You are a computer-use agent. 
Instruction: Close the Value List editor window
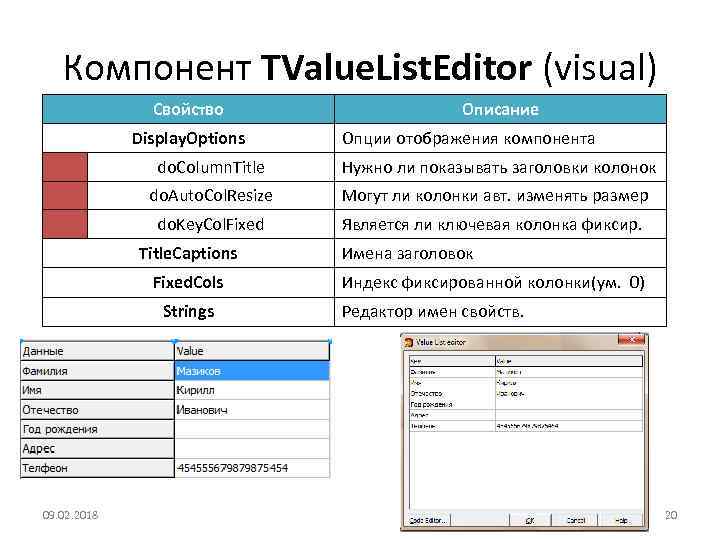click(x=631, y=340)
